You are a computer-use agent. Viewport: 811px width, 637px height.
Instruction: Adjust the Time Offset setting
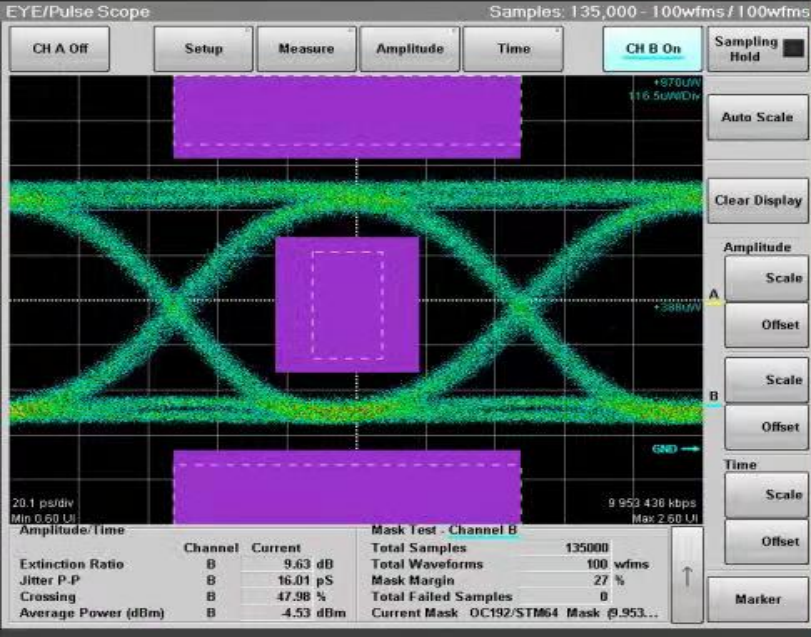point(765,541)
